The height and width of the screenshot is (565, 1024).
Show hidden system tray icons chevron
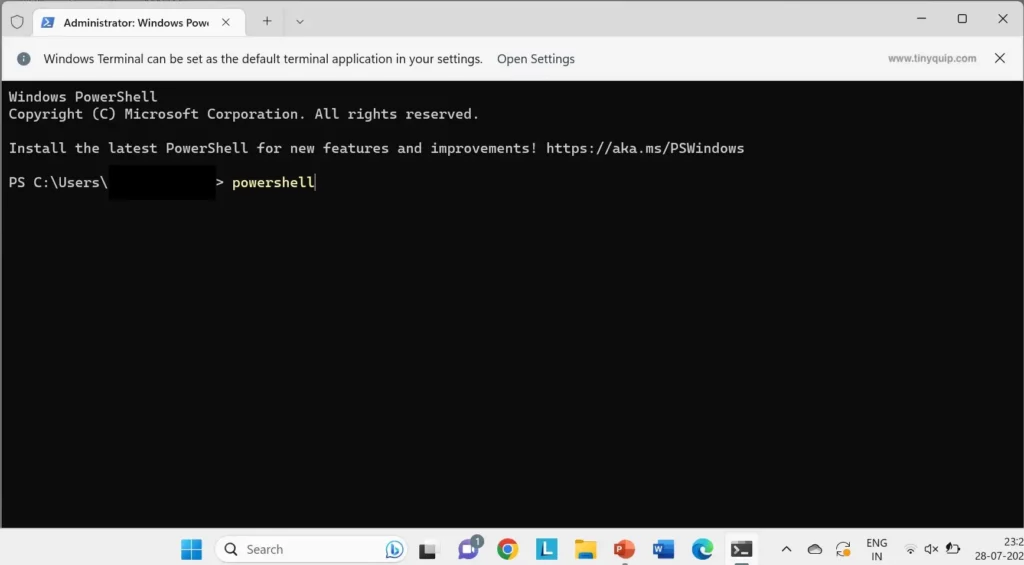(786, 549)
